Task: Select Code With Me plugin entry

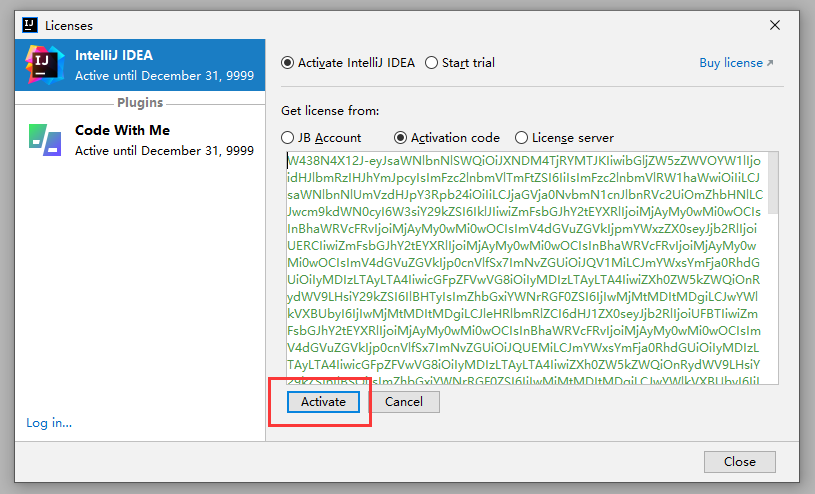Action: point(140,140)
